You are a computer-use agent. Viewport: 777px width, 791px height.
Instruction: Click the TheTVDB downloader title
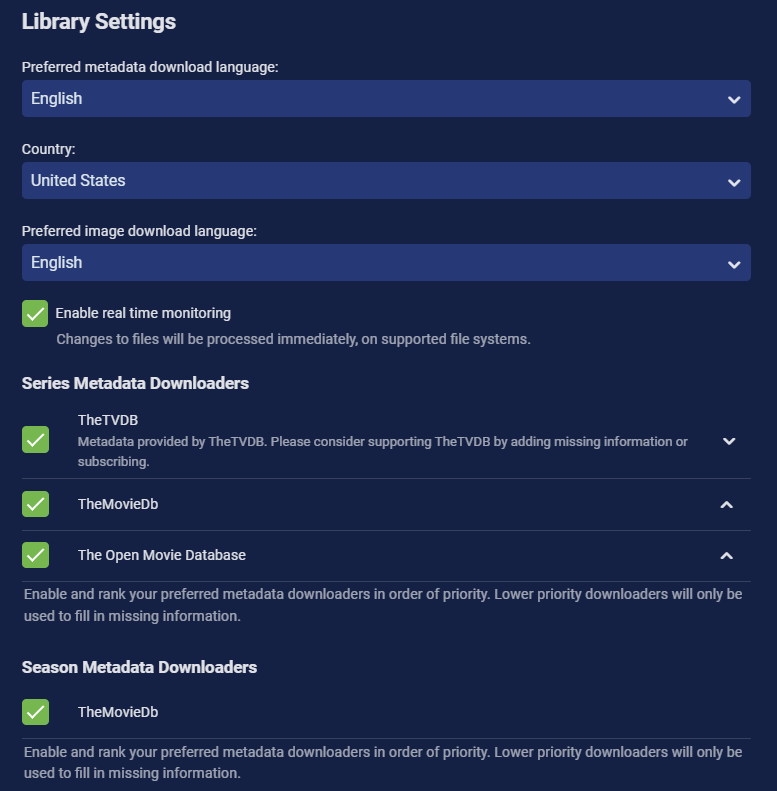coord(108,421)
